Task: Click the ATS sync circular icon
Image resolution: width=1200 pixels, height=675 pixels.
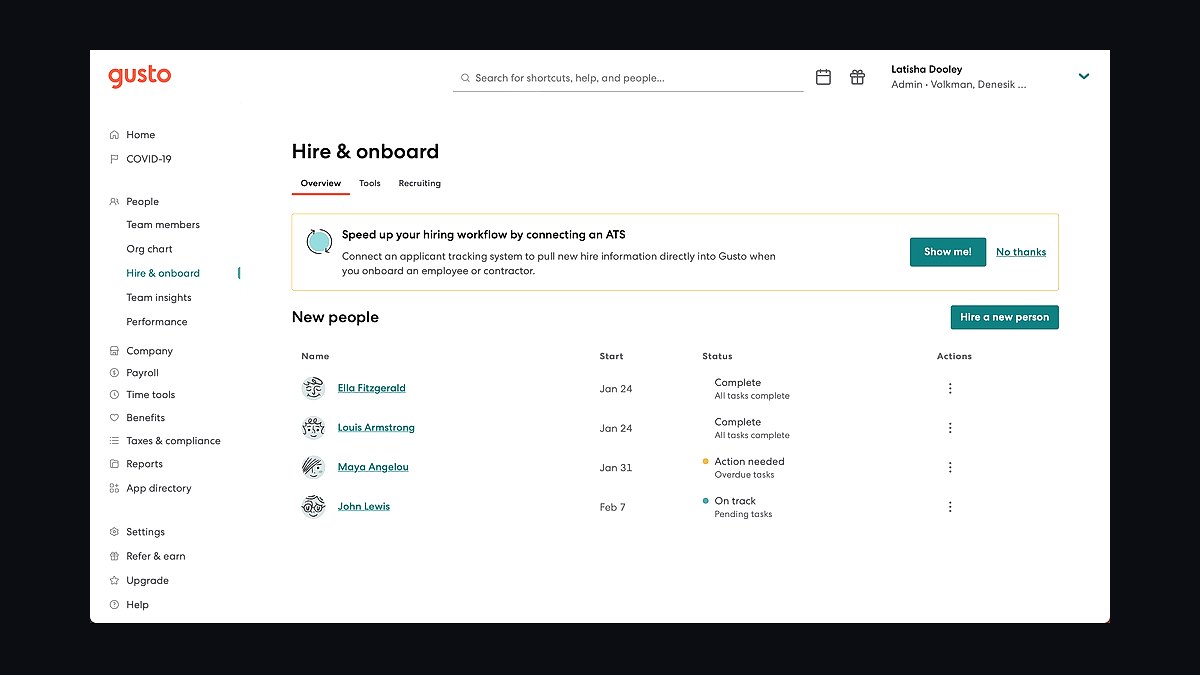Action: pyautogui.click(x=319, y=241)
